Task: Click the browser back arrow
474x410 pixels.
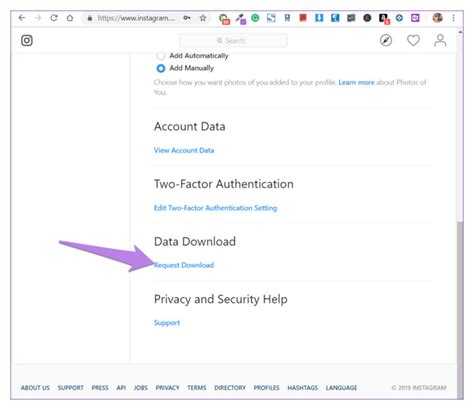Action: click(x=22, y=18)
